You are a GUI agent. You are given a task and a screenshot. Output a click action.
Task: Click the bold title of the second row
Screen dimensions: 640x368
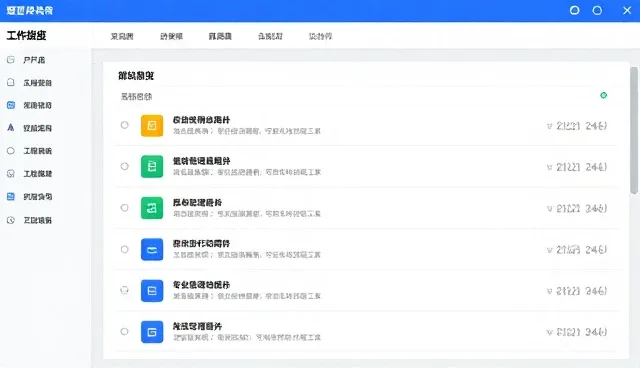pos(201,161)
